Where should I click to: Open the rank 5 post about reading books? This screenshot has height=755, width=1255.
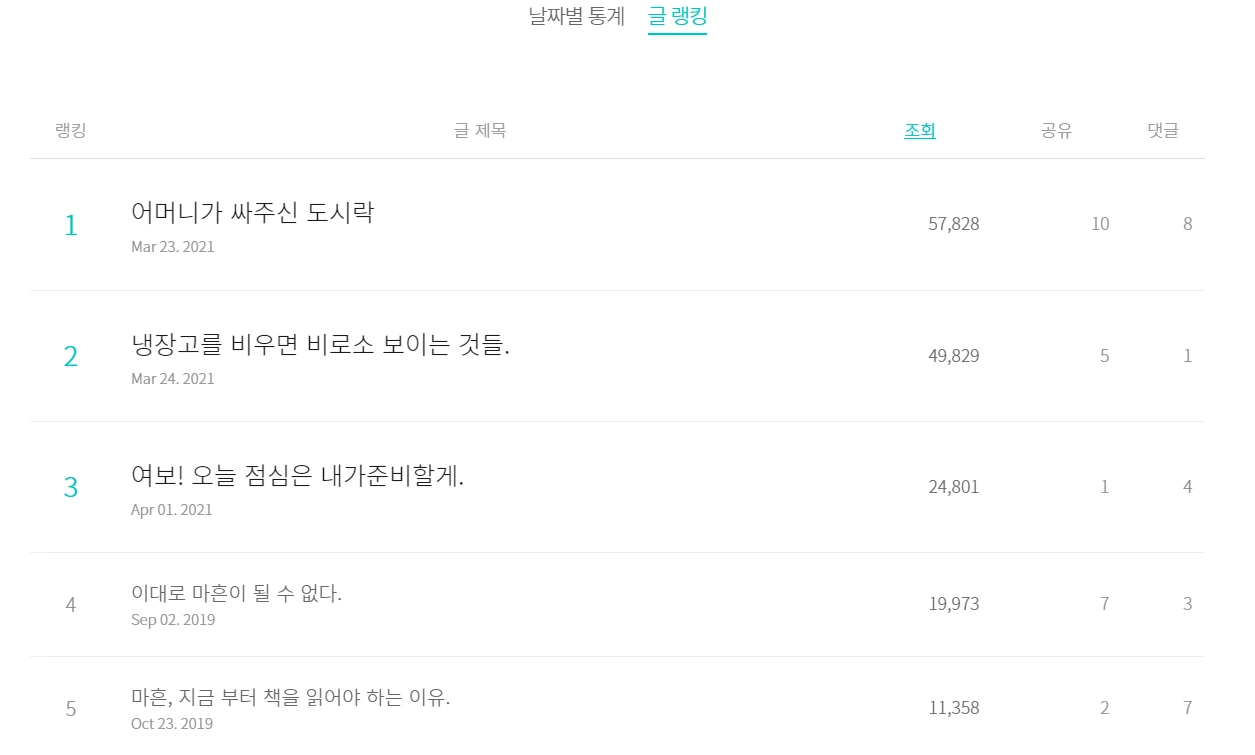290,697
